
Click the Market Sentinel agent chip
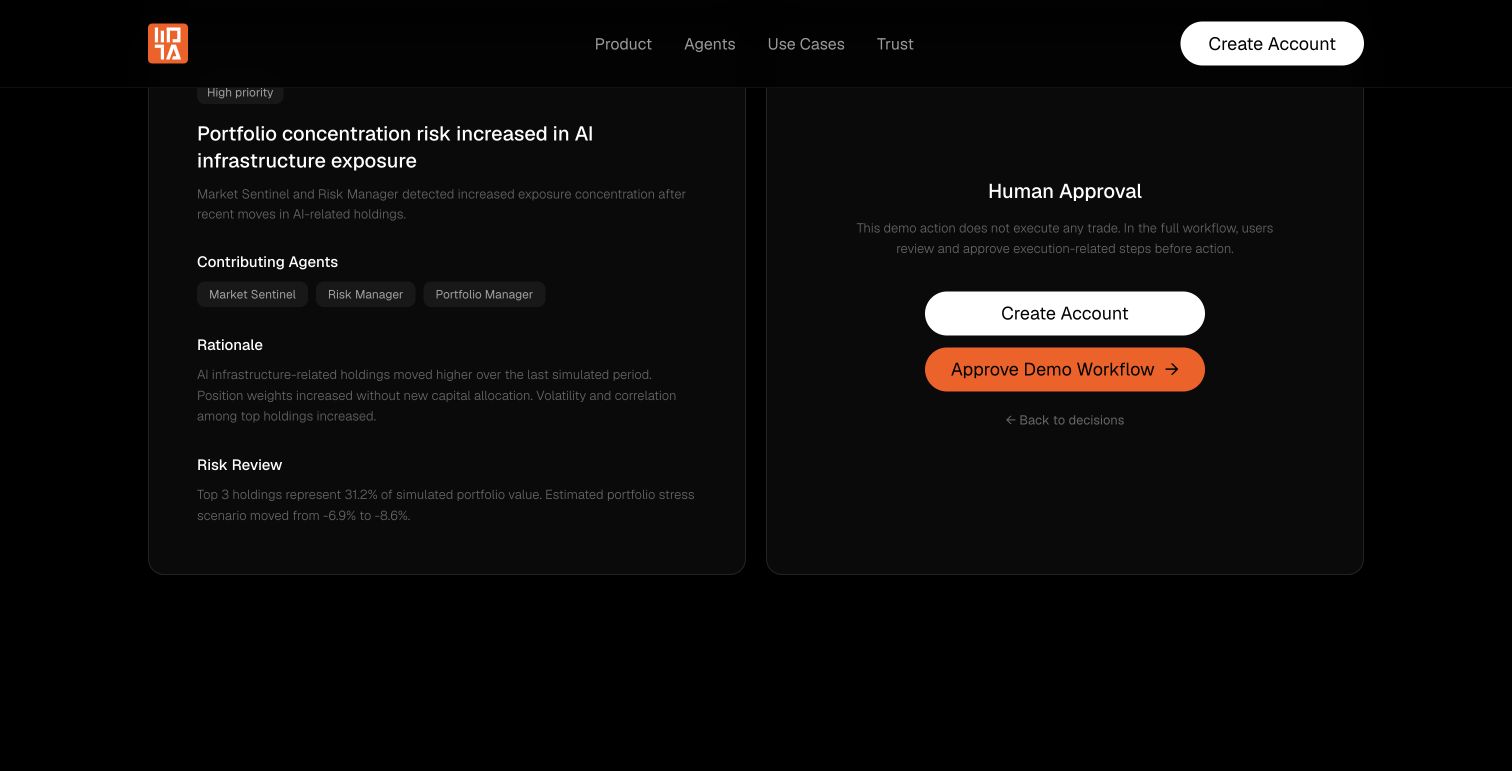252,294
